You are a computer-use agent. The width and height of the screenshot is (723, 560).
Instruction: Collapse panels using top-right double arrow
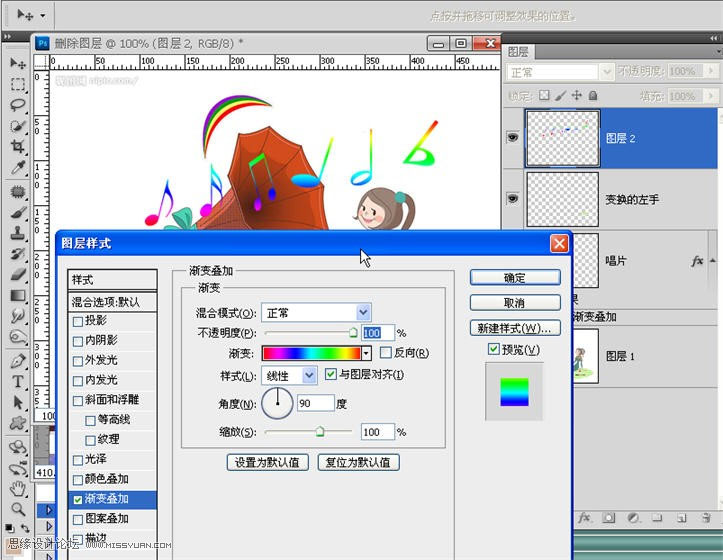[714, 38]
